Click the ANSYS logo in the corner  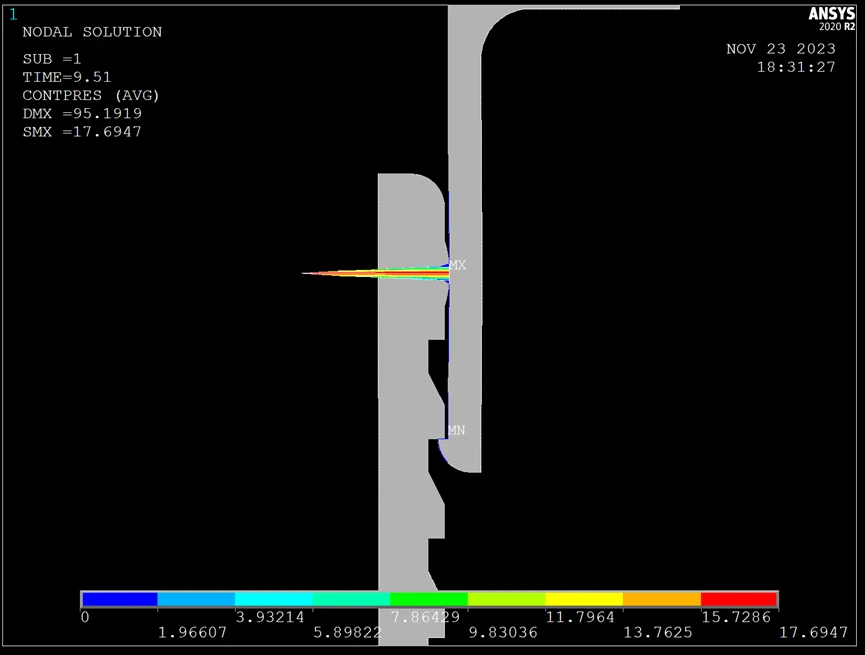831,17
